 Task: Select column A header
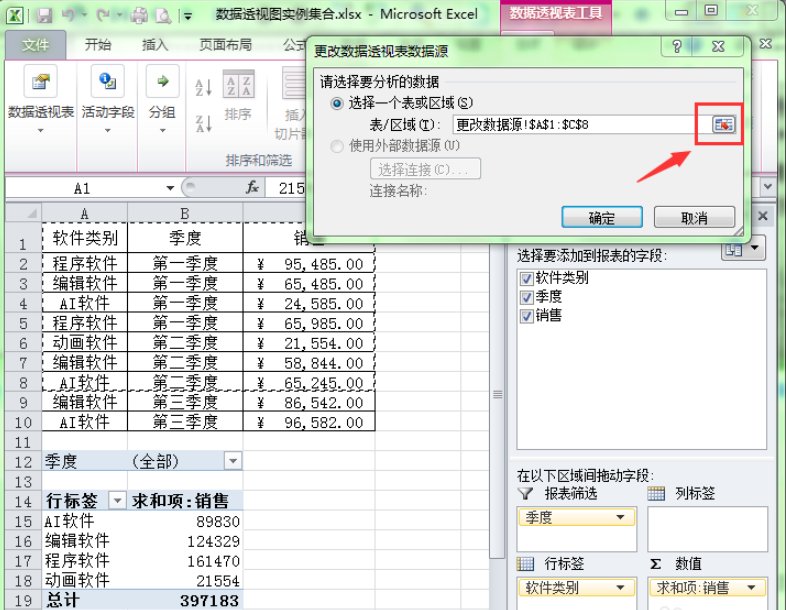85,213
